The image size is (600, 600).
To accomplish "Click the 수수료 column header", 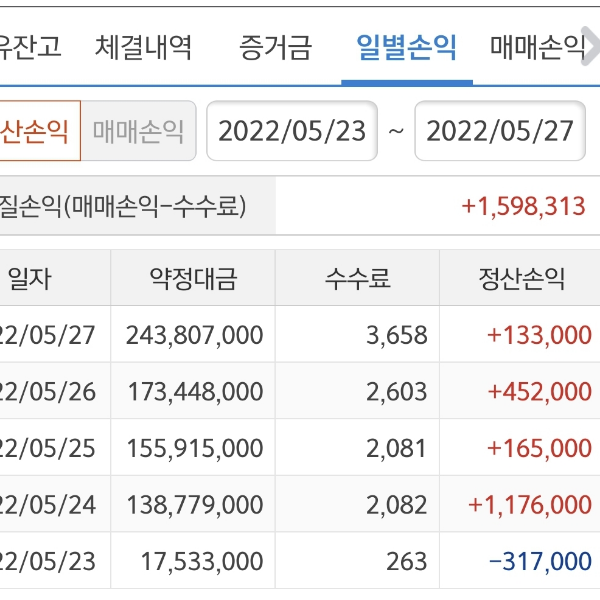I will (x=357, y=279).
